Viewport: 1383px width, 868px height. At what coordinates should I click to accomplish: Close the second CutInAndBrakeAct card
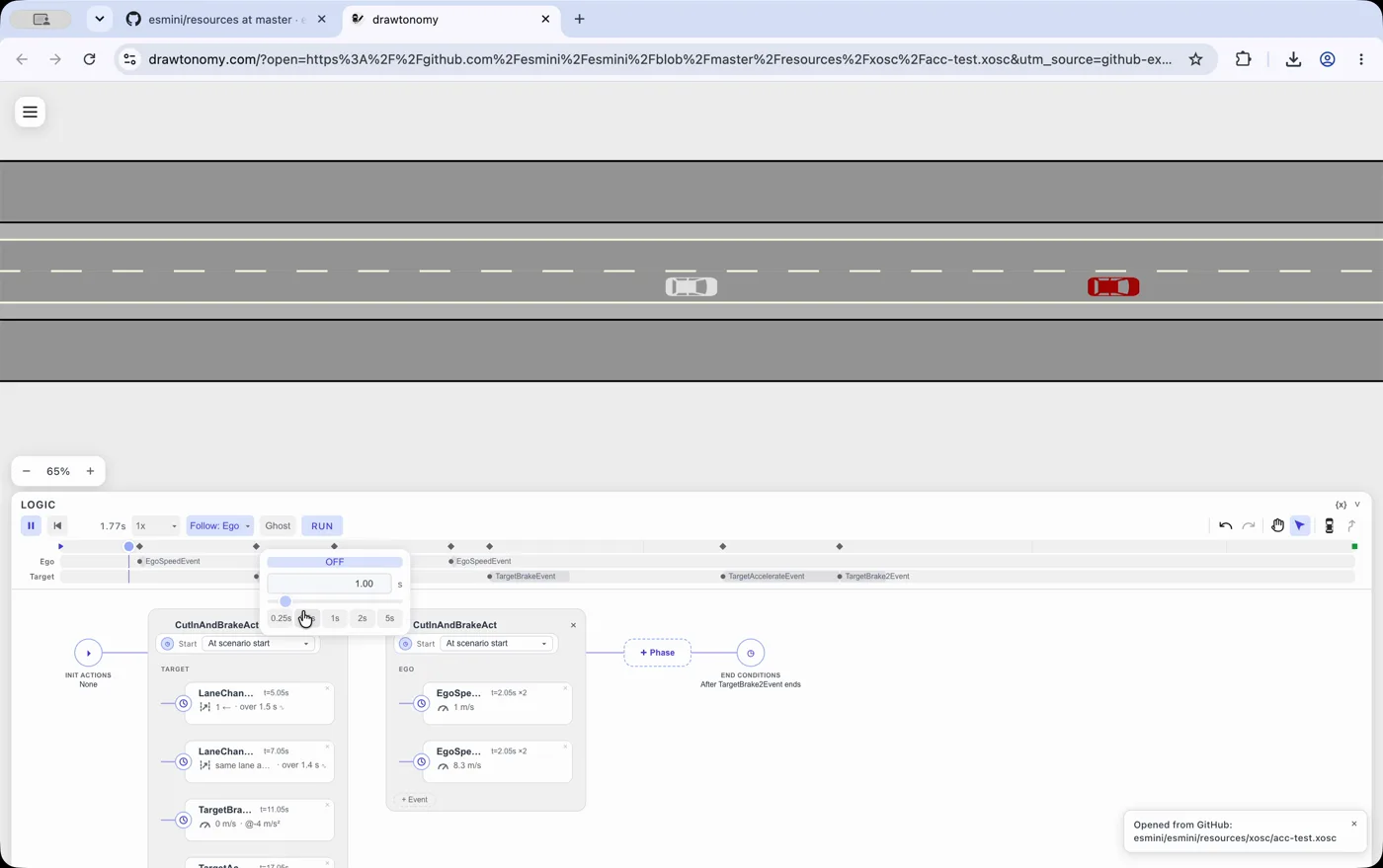tap(573, 625)
